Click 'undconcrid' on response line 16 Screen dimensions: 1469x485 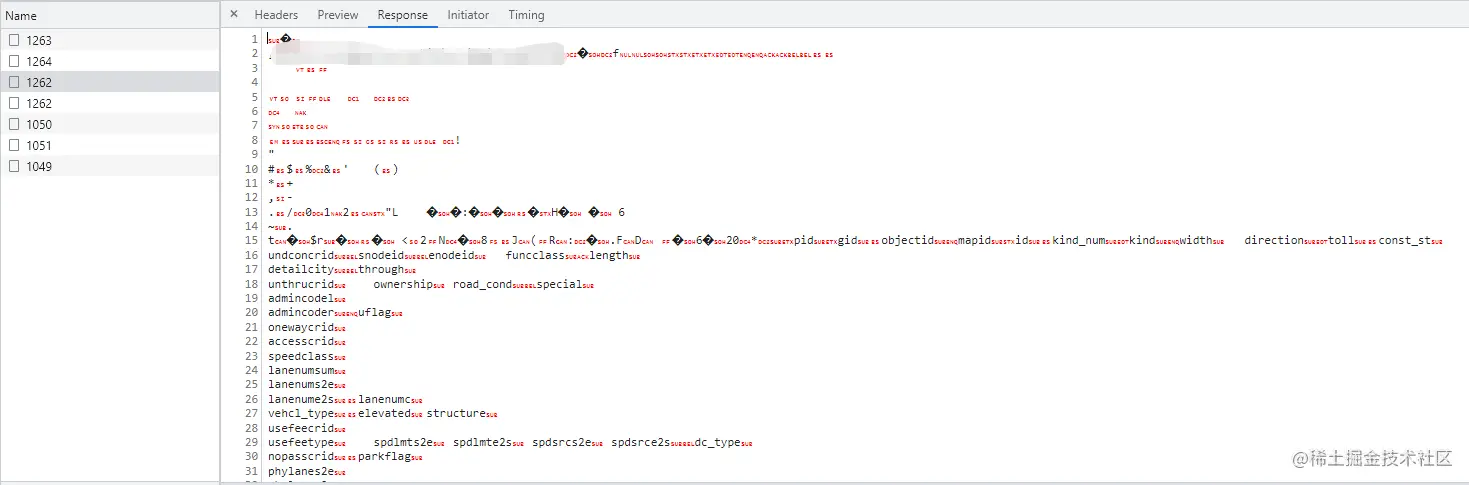coord(301,255)
